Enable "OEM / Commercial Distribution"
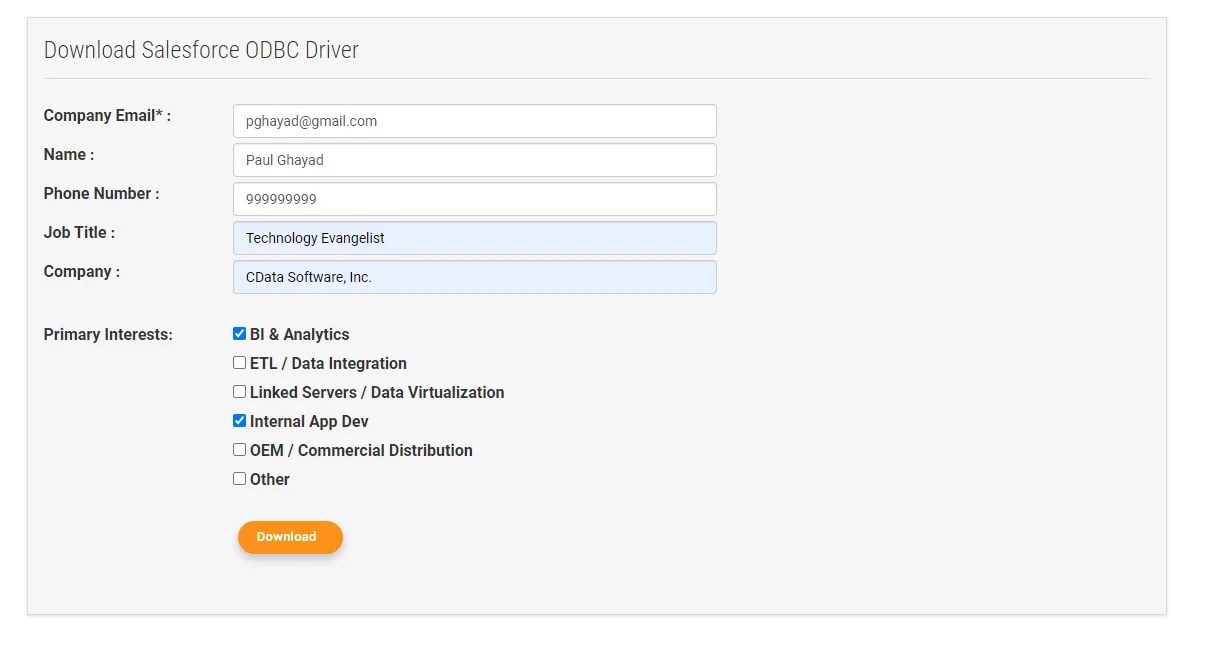The image size is (1210, 645). 239,449
